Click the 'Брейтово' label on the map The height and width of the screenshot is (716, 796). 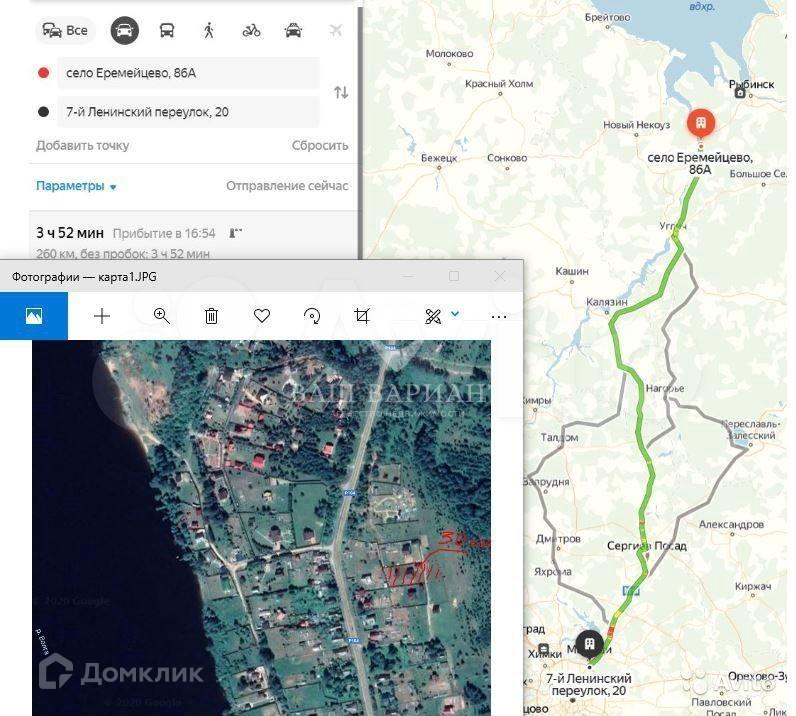[x=608, y=17]
